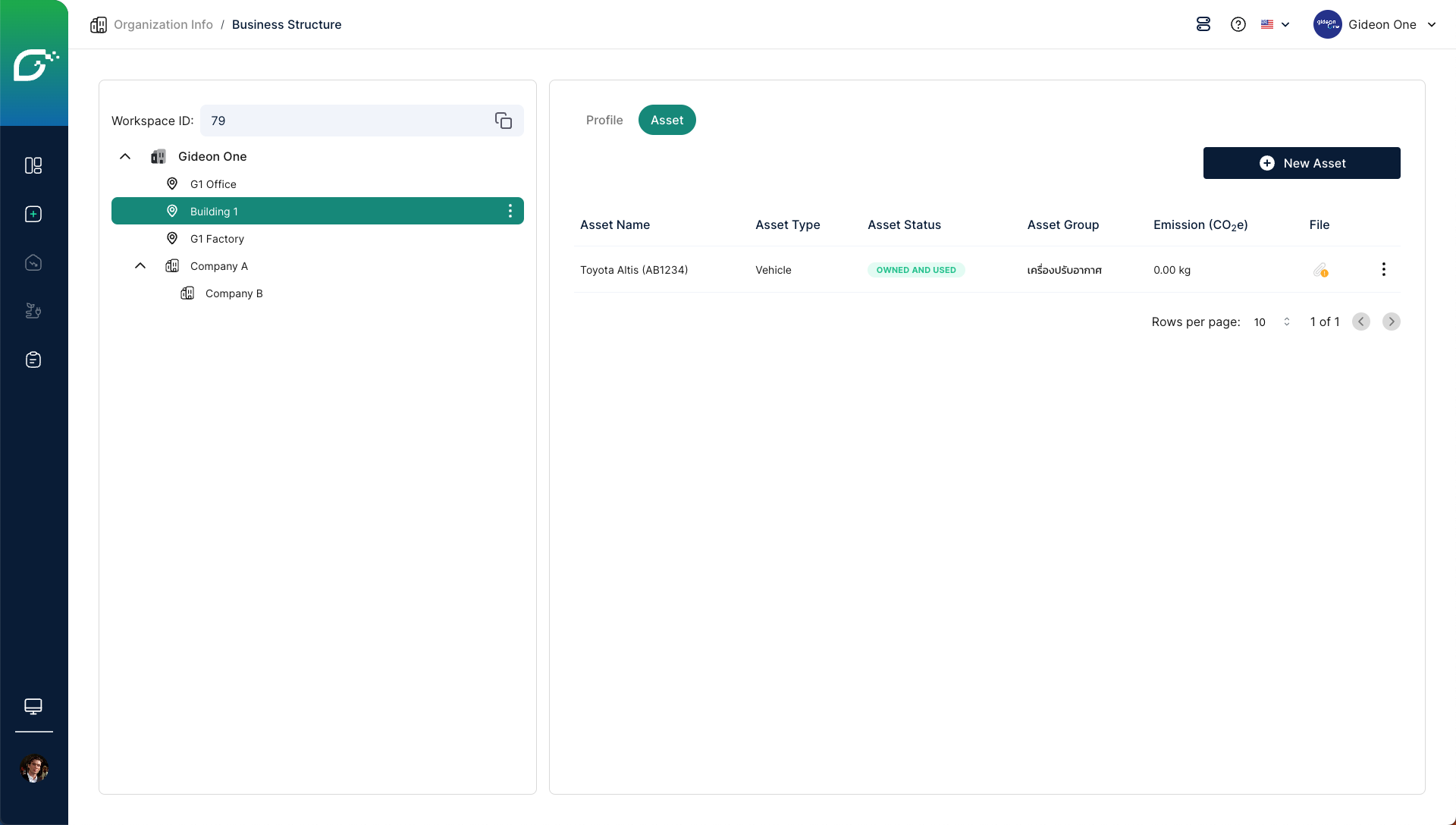
Task: Select the Asset tab
Action: [x=667, y=120]
